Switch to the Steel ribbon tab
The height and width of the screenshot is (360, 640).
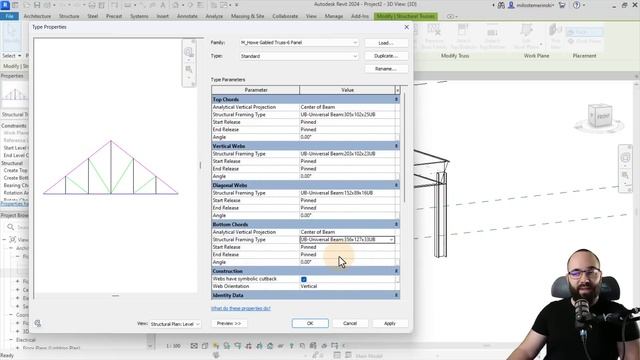point(93,16)
